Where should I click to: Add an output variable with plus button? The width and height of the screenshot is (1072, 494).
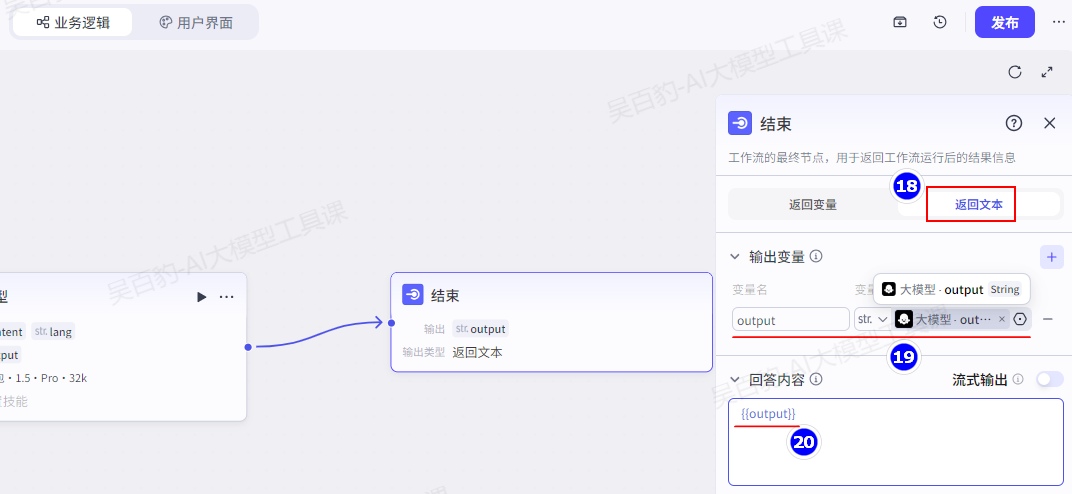click(x=1051, y=257)
